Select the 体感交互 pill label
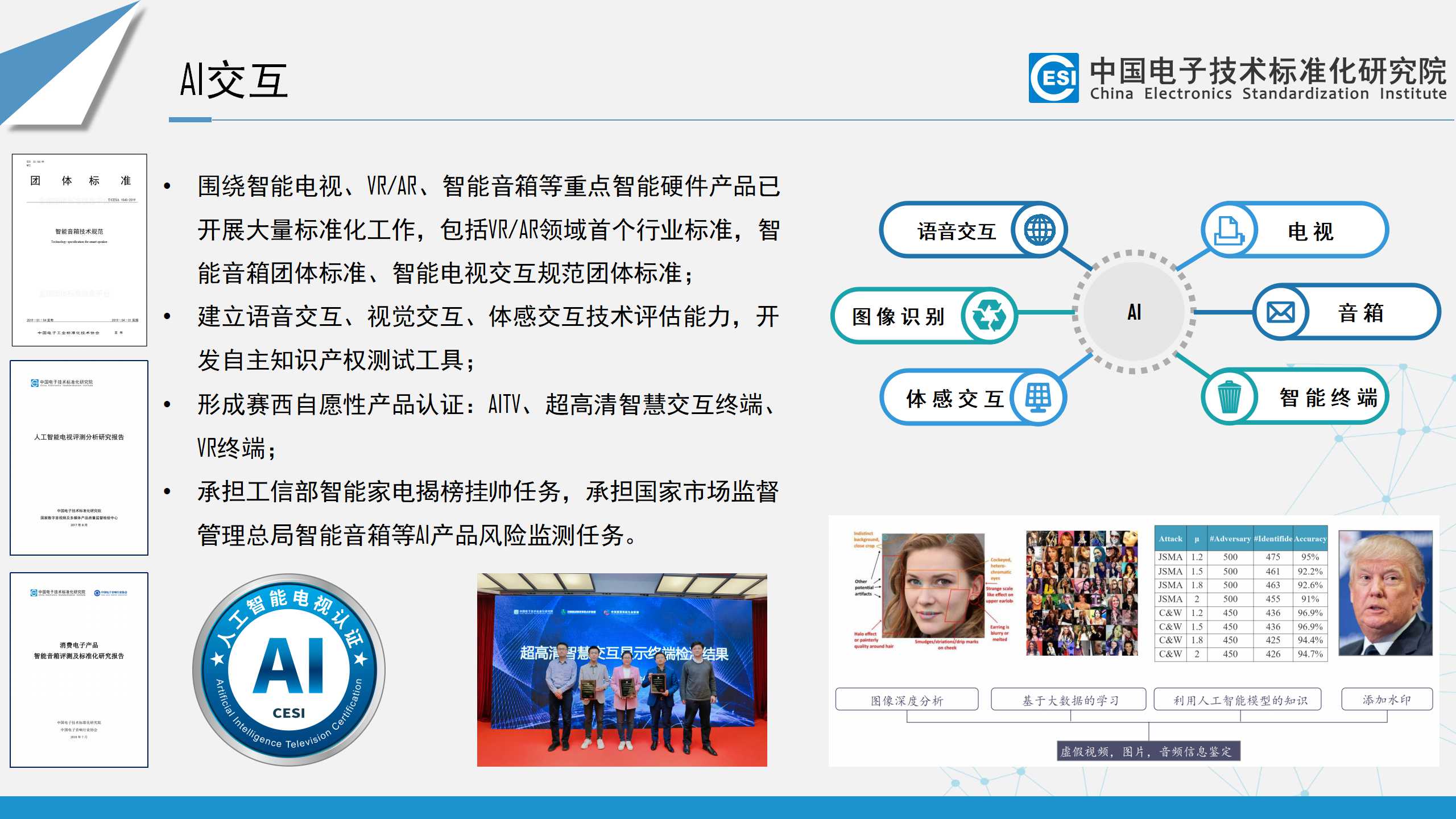 tap(955, 399)
